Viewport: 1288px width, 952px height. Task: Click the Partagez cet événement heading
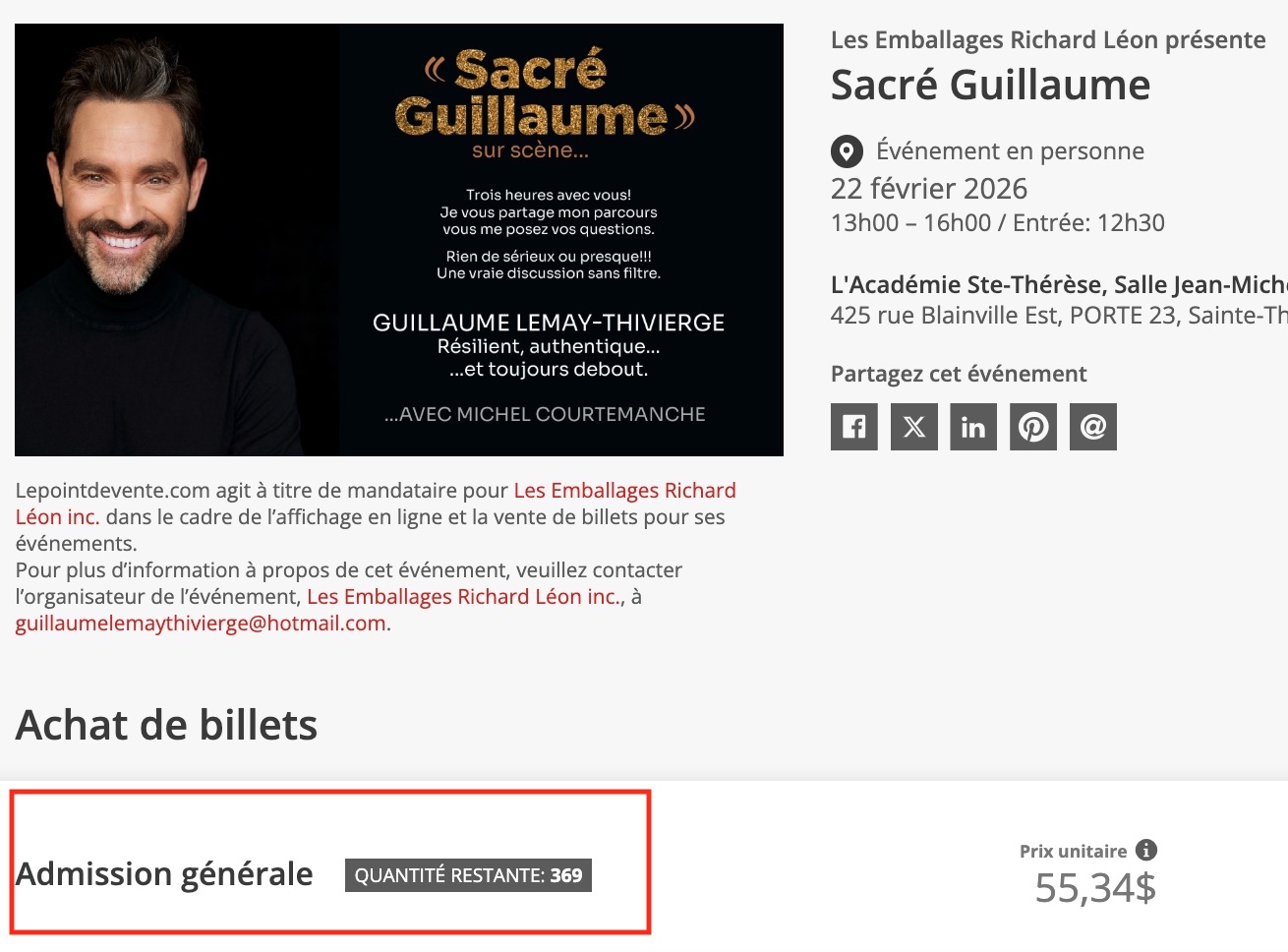pyautogui.click(x=959, y=375)
